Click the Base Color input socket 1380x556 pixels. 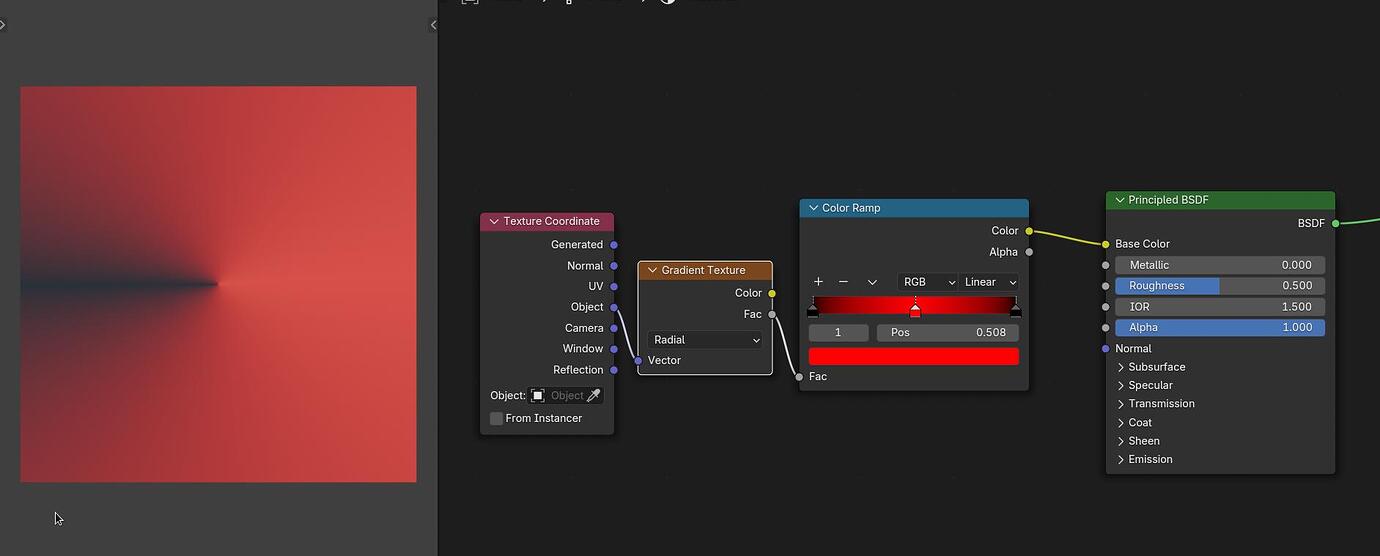point(1105,244)
